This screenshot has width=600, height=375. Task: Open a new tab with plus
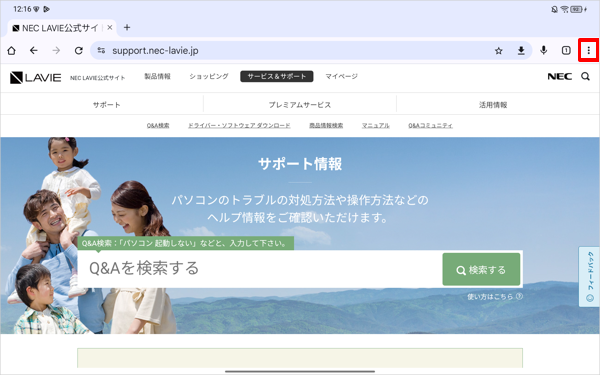127,28
